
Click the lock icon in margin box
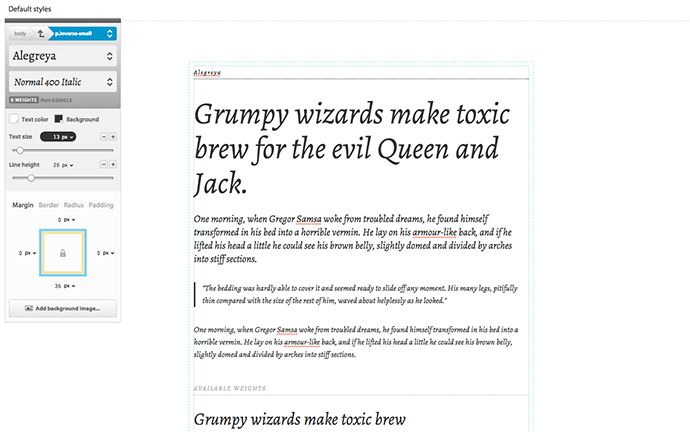63,254
